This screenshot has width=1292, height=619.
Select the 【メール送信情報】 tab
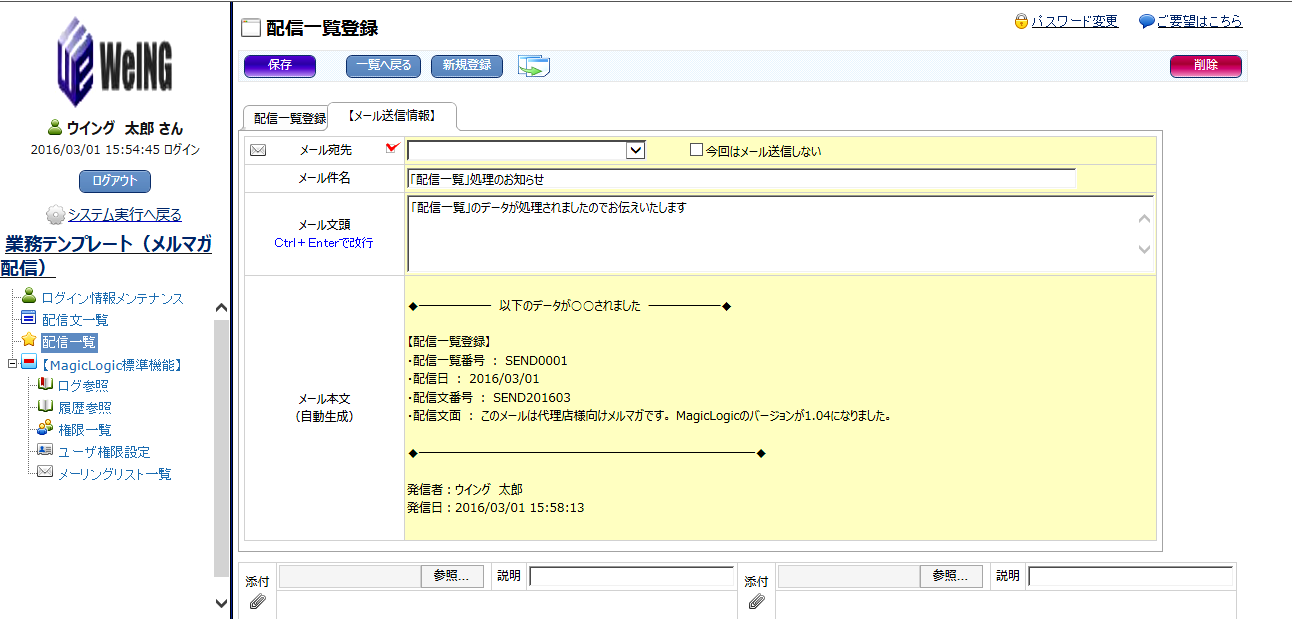coord(391,116)
